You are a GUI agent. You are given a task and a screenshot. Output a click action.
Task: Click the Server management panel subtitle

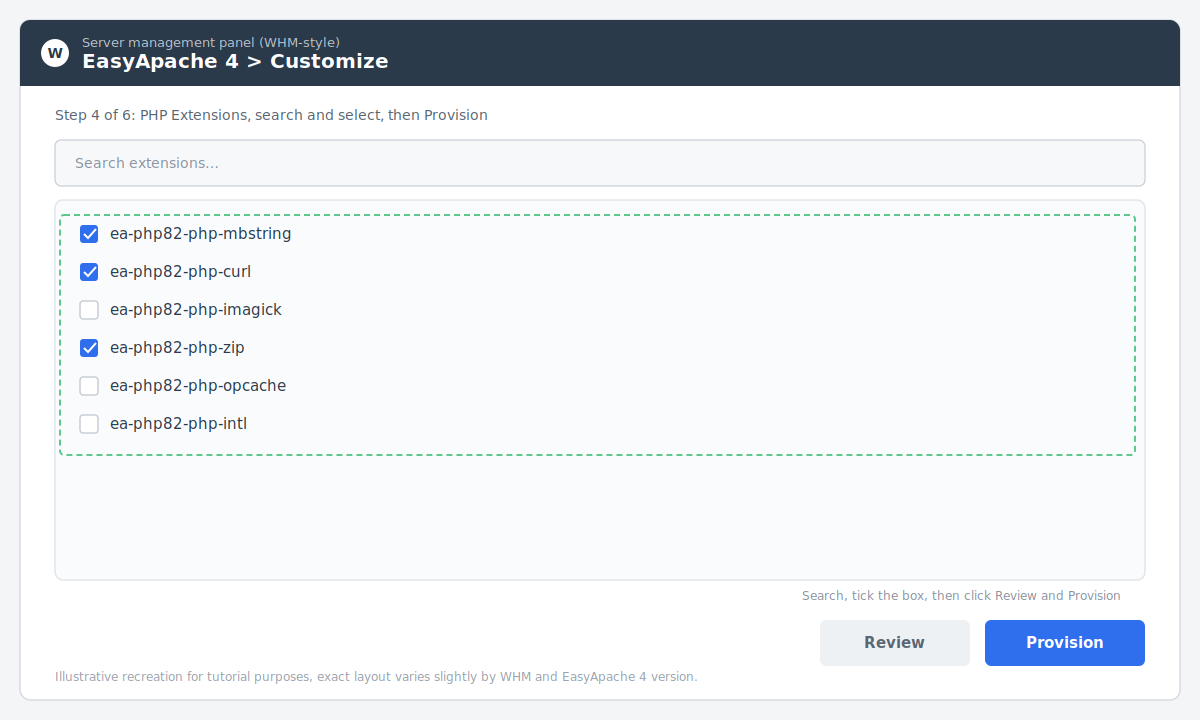[211, 42]
